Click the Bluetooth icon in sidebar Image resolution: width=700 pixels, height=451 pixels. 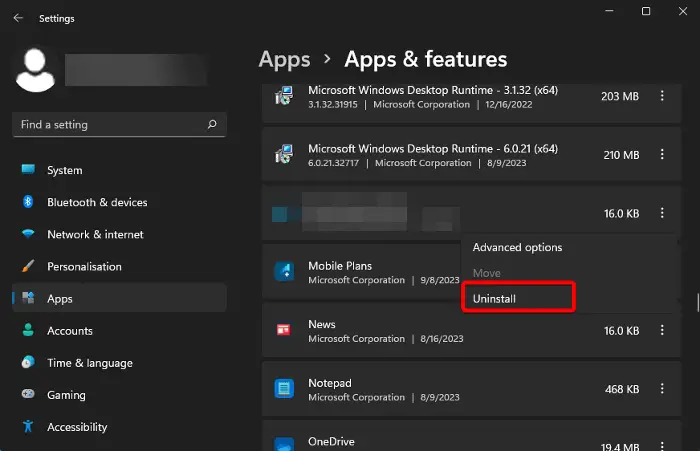[28, 201]
